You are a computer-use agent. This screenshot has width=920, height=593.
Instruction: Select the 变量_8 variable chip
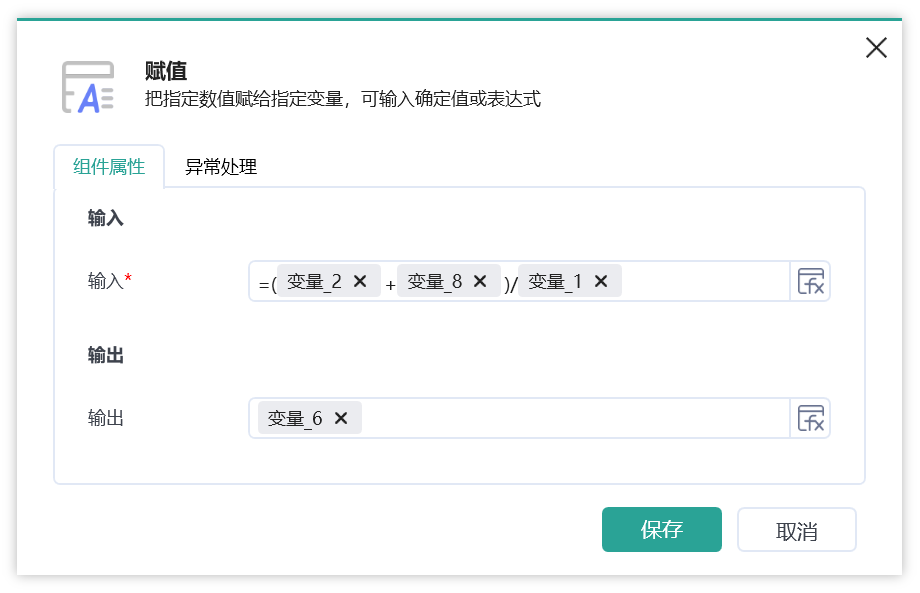(435, 282)
